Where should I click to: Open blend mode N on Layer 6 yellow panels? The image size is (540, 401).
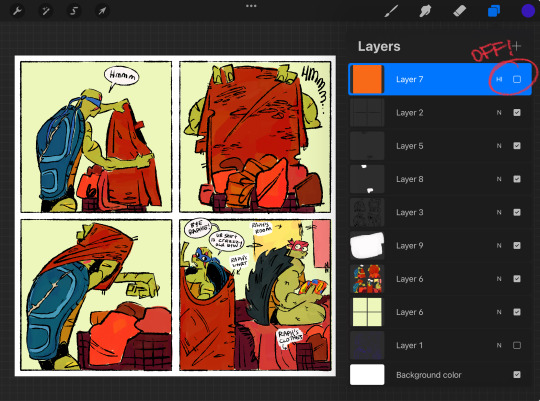499,312
